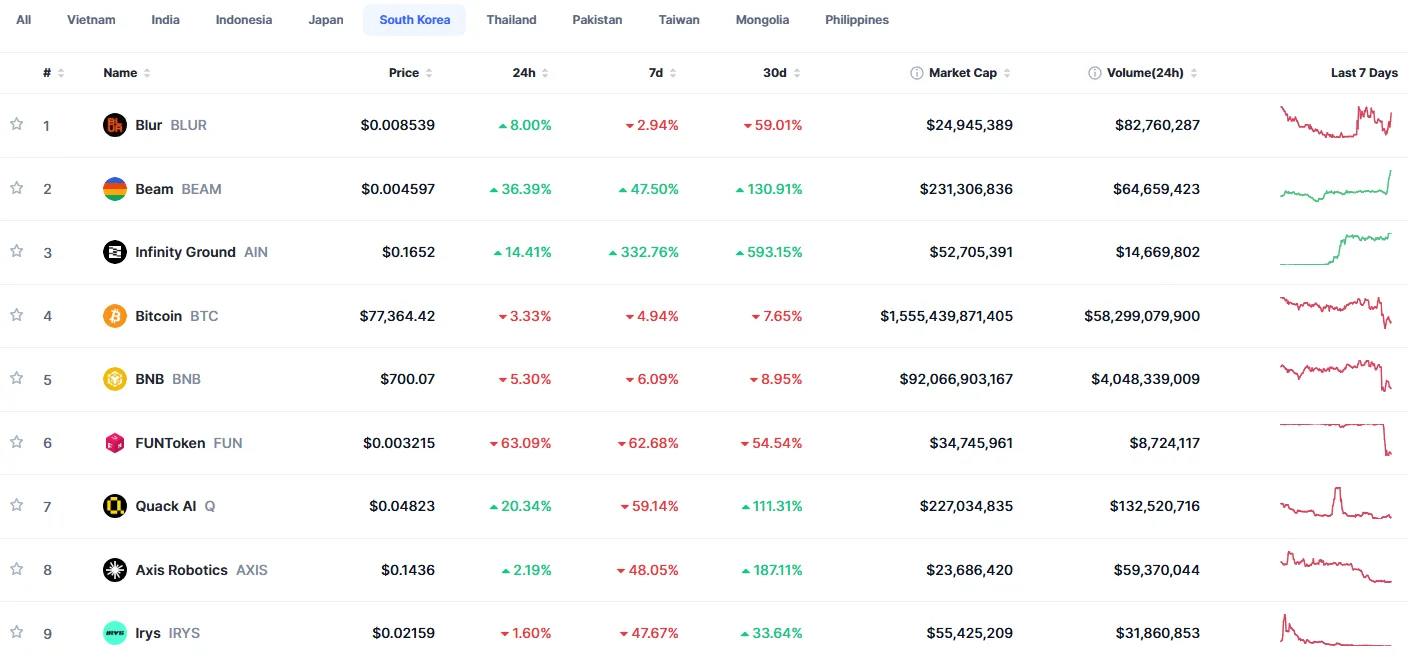Image resolution: width=1408 pixels, height=660 pixels.
Task: Open FUNToken's 7-day sparkline chart
Action: [x=1335, y=439]
